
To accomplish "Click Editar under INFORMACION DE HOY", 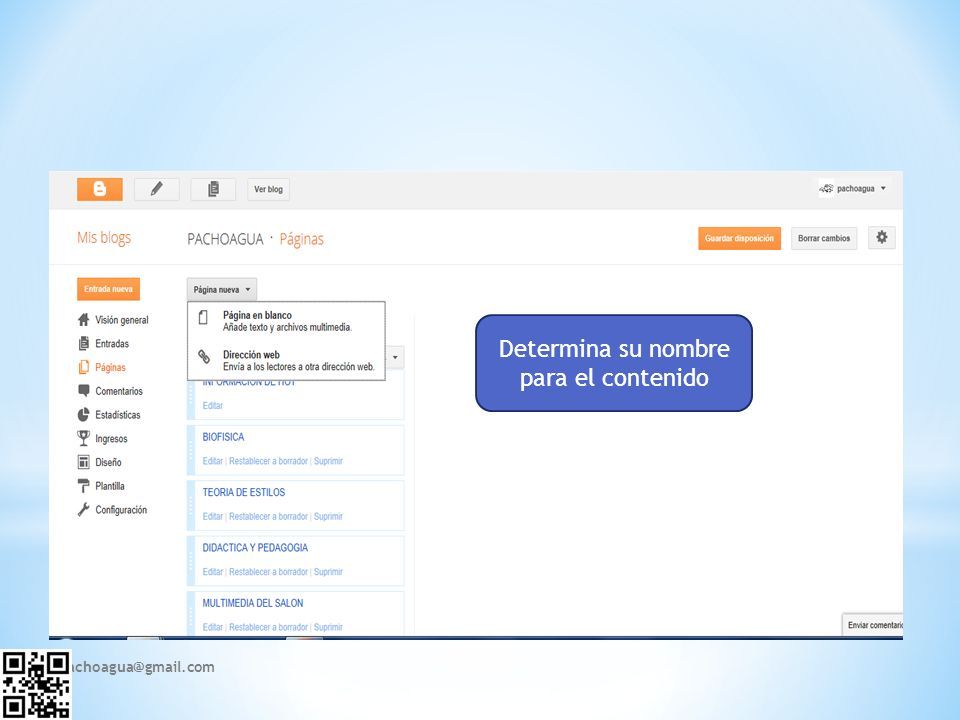I will pos(212,405).
